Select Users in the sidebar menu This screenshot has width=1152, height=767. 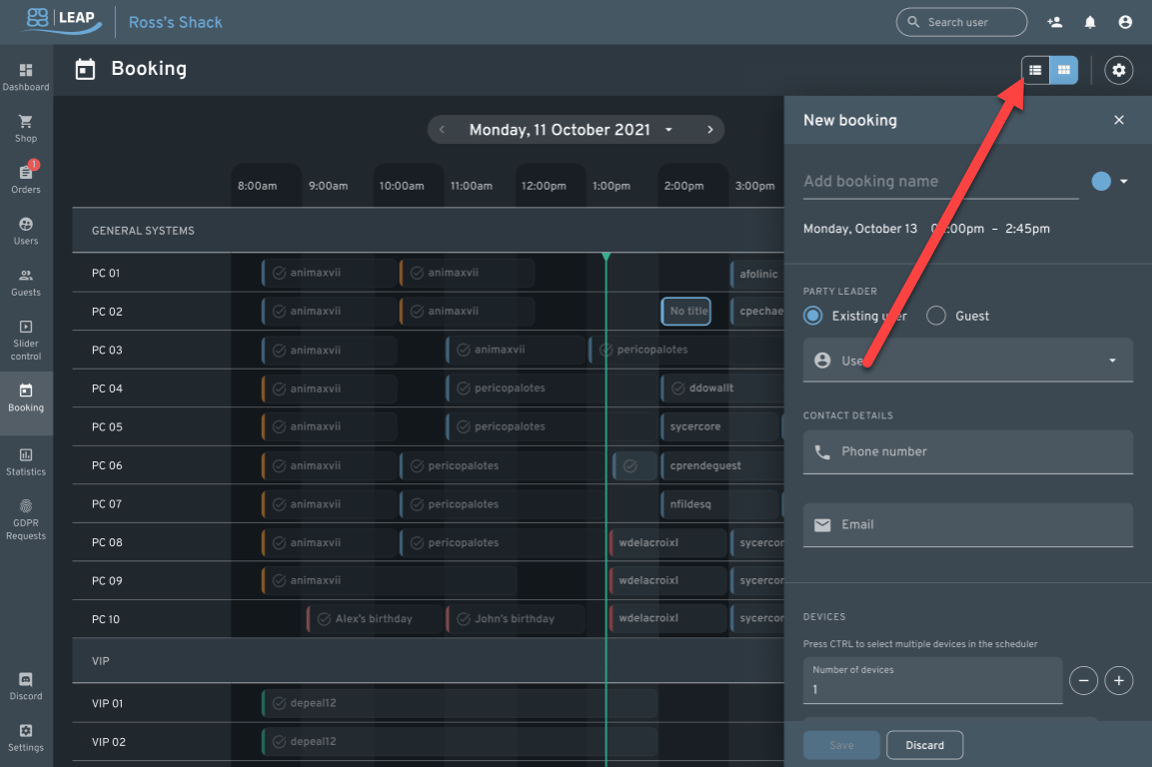(x=26, y=230)
